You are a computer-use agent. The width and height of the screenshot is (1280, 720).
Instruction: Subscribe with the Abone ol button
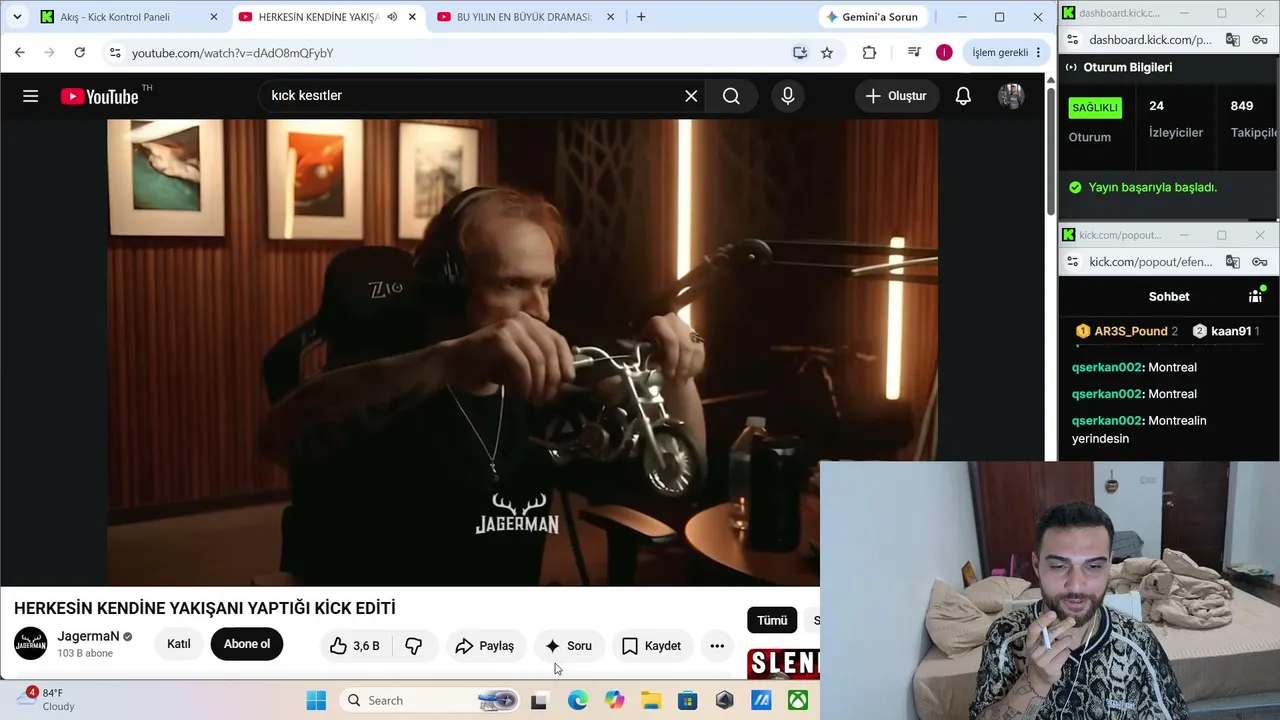tap(247, 644)
